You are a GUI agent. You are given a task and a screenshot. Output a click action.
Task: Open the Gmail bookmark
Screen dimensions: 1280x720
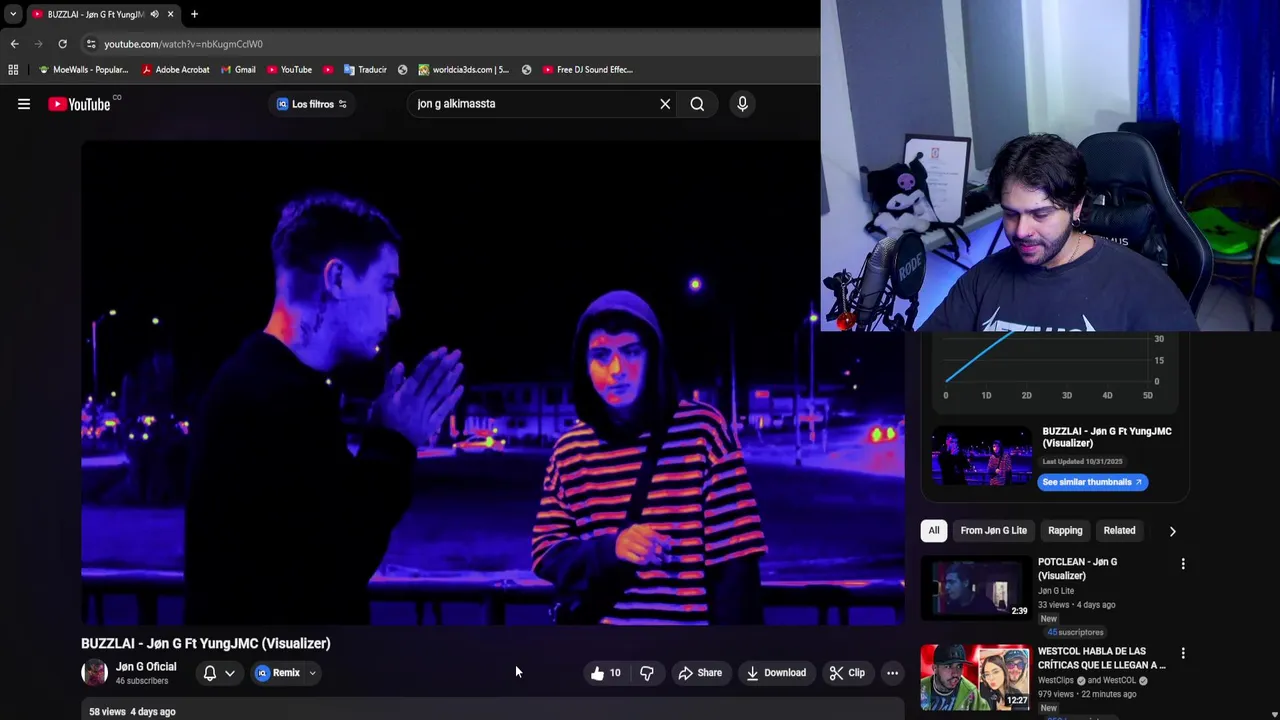tap(238, 70)
